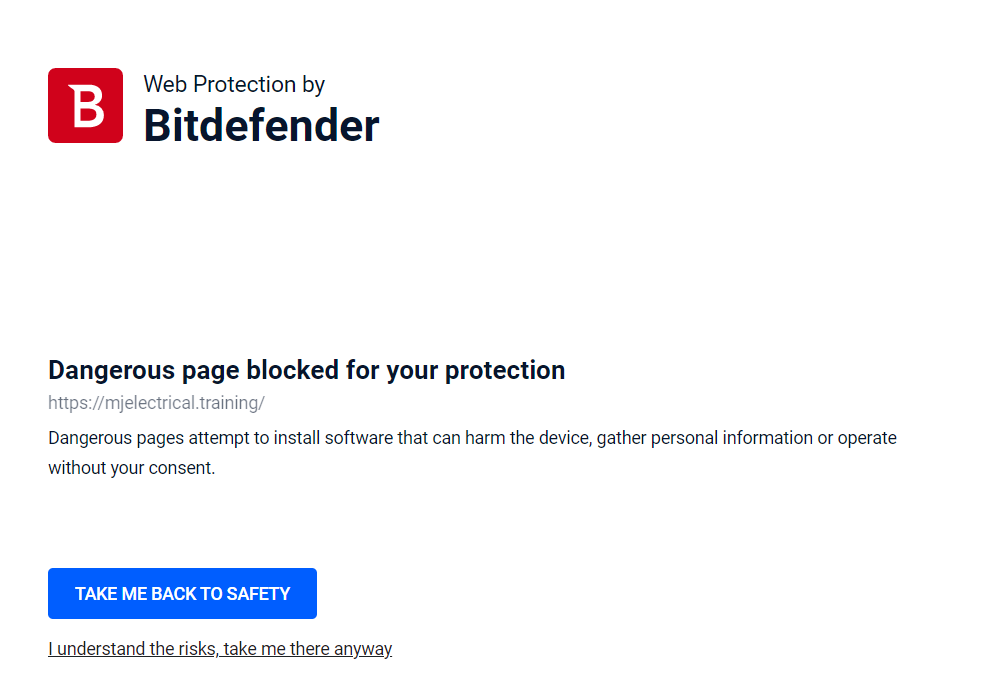Click the word 'protection' in the heading
The width and height of the screenshot is (1003, 690).
tap(505, 370)
